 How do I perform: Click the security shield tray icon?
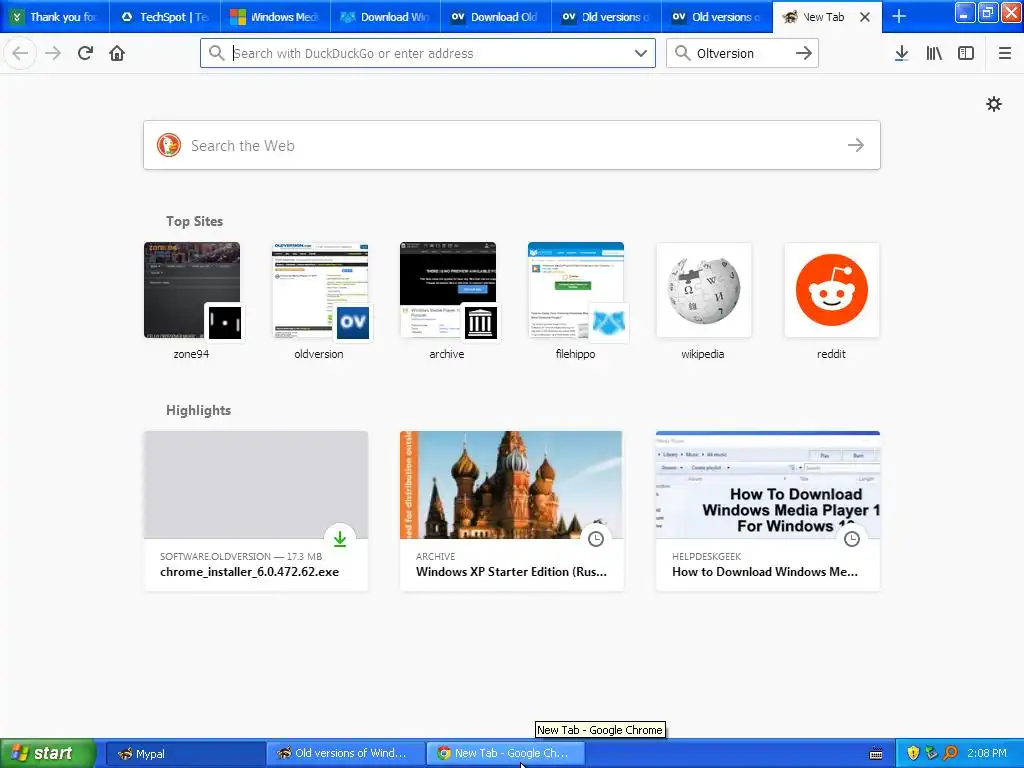tap(913, 754)
